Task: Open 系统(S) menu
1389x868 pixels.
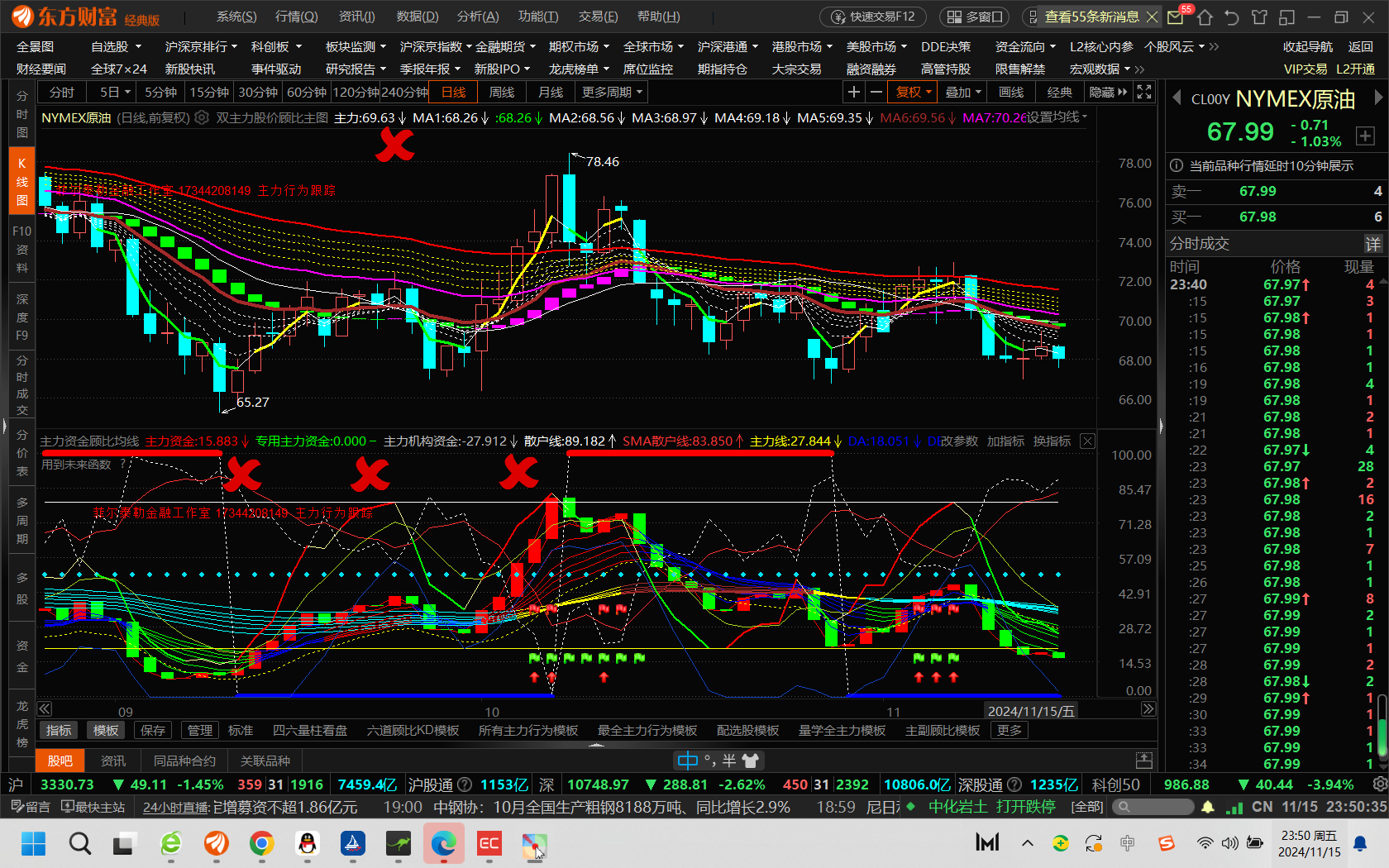Action: click(x=236, y=17)
